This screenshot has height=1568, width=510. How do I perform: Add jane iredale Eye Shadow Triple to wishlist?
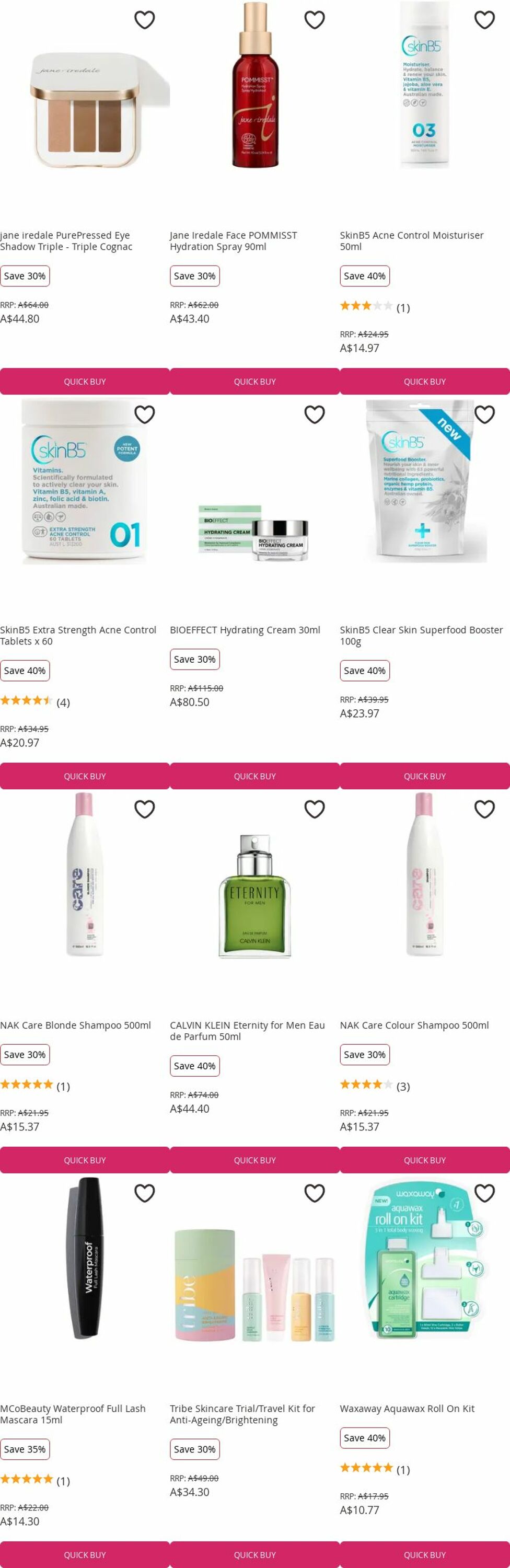144,20
